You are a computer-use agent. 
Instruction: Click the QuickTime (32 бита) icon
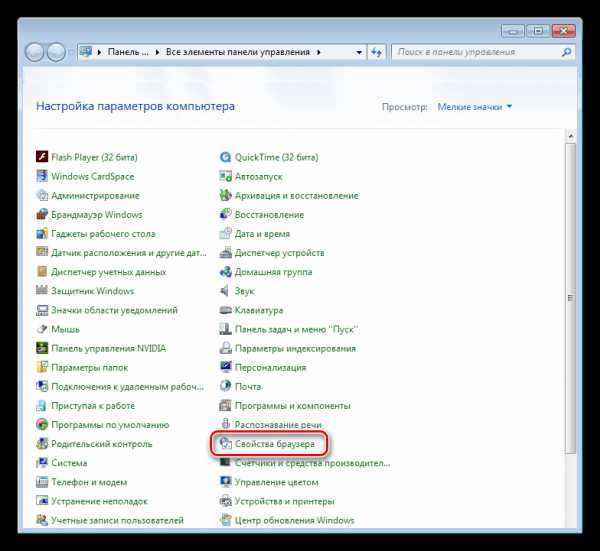tap(225, 157)
